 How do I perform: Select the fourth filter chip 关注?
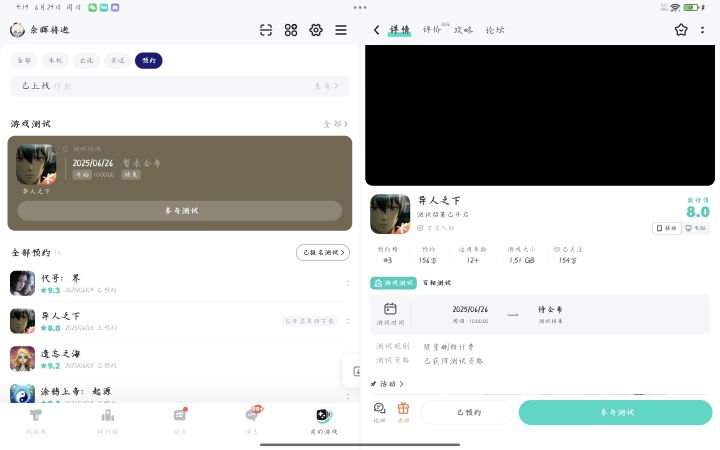118,61
